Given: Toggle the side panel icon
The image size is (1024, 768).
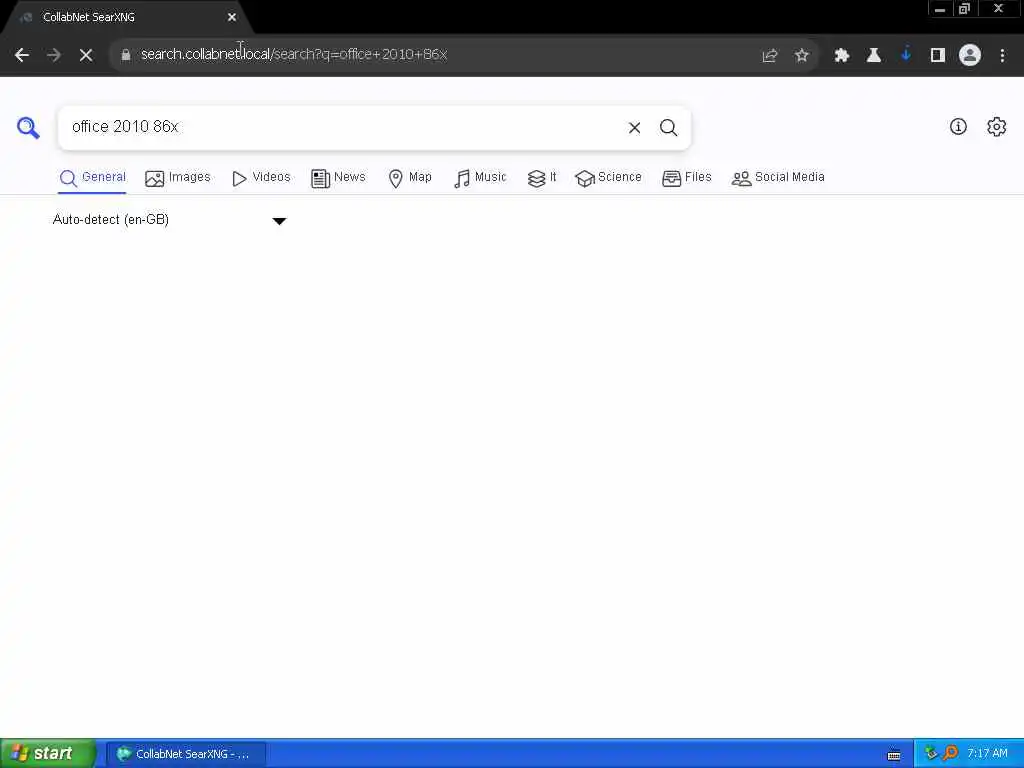Looking at the screenshot, I should coord(938,56).
